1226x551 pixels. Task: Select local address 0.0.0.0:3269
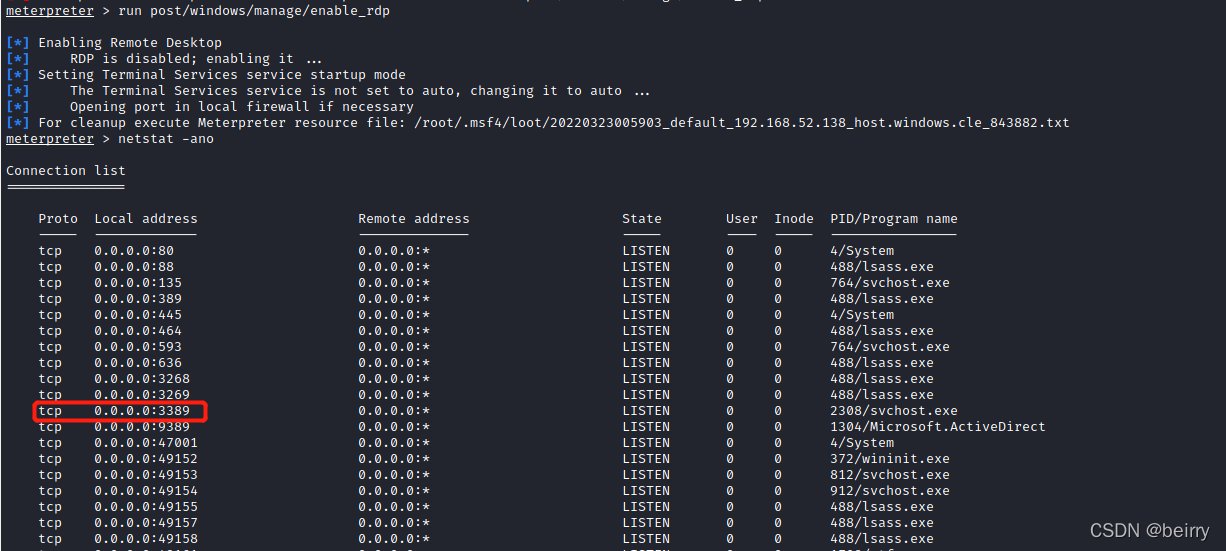(x=142, y=394)
